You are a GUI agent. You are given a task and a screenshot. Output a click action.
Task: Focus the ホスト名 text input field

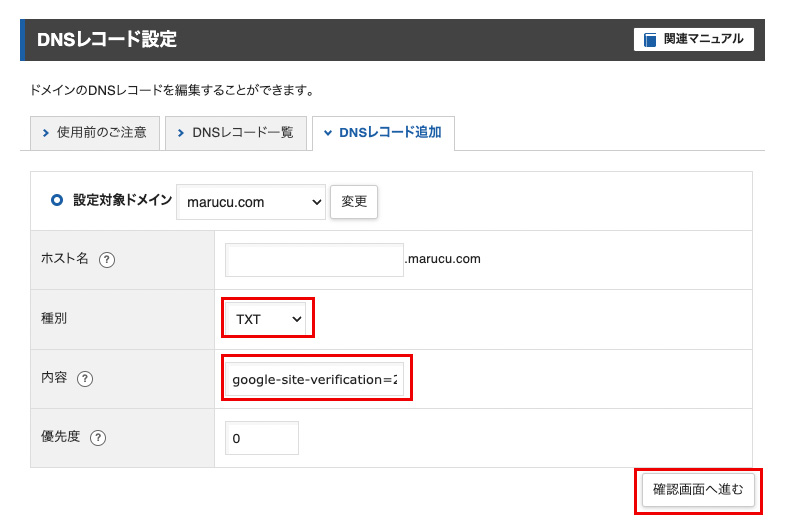click(x=314, y=260)
